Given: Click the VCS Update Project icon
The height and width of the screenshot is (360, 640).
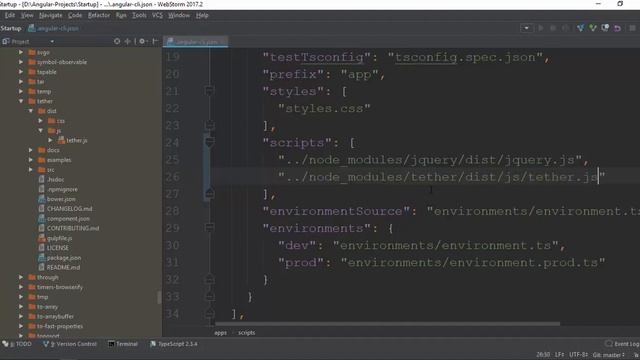Looking at the screenshot, I should tap(580, 28).
